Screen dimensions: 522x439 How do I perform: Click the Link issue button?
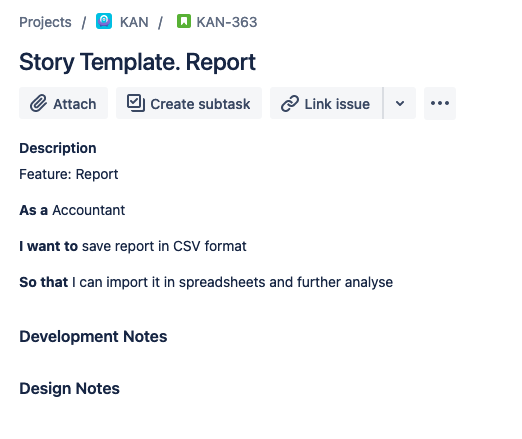pos(326,103)
